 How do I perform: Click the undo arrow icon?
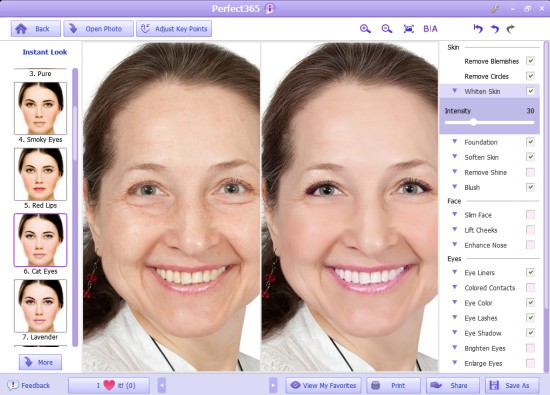(x=495, y=29)
